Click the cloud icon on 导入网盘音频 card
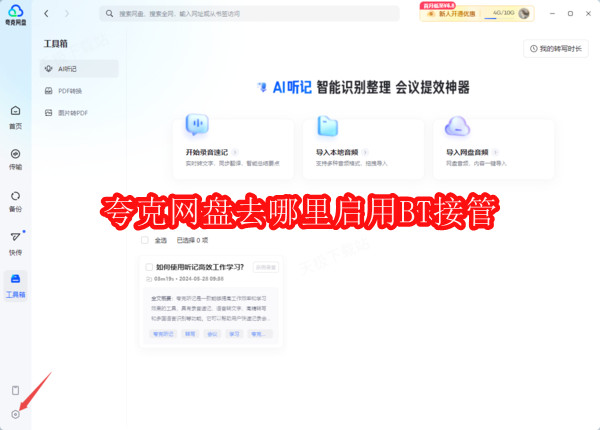 click(457, 126)
